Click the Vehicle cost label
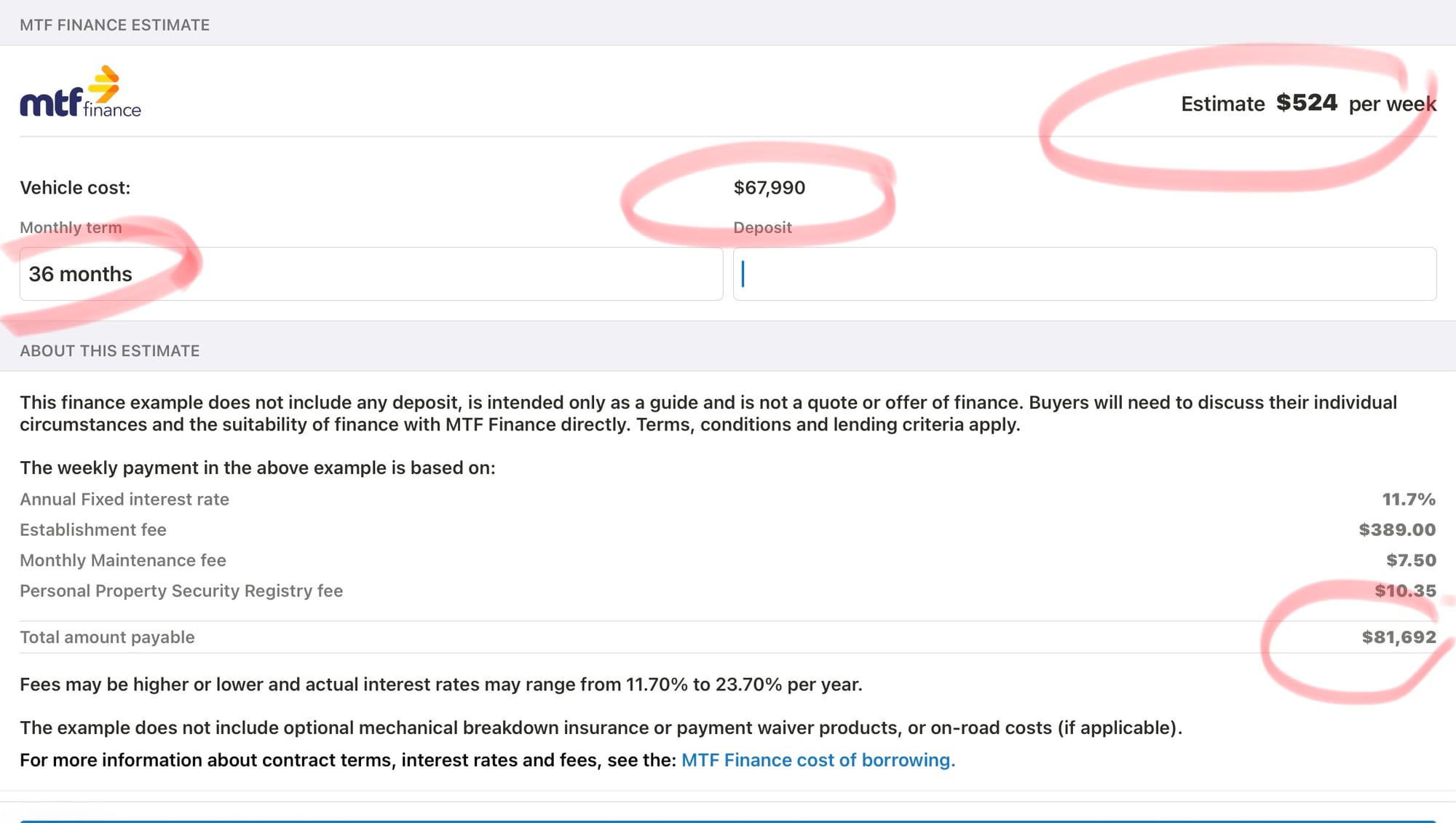Screen dimensions: 1456x823 [x=75, y=188]
